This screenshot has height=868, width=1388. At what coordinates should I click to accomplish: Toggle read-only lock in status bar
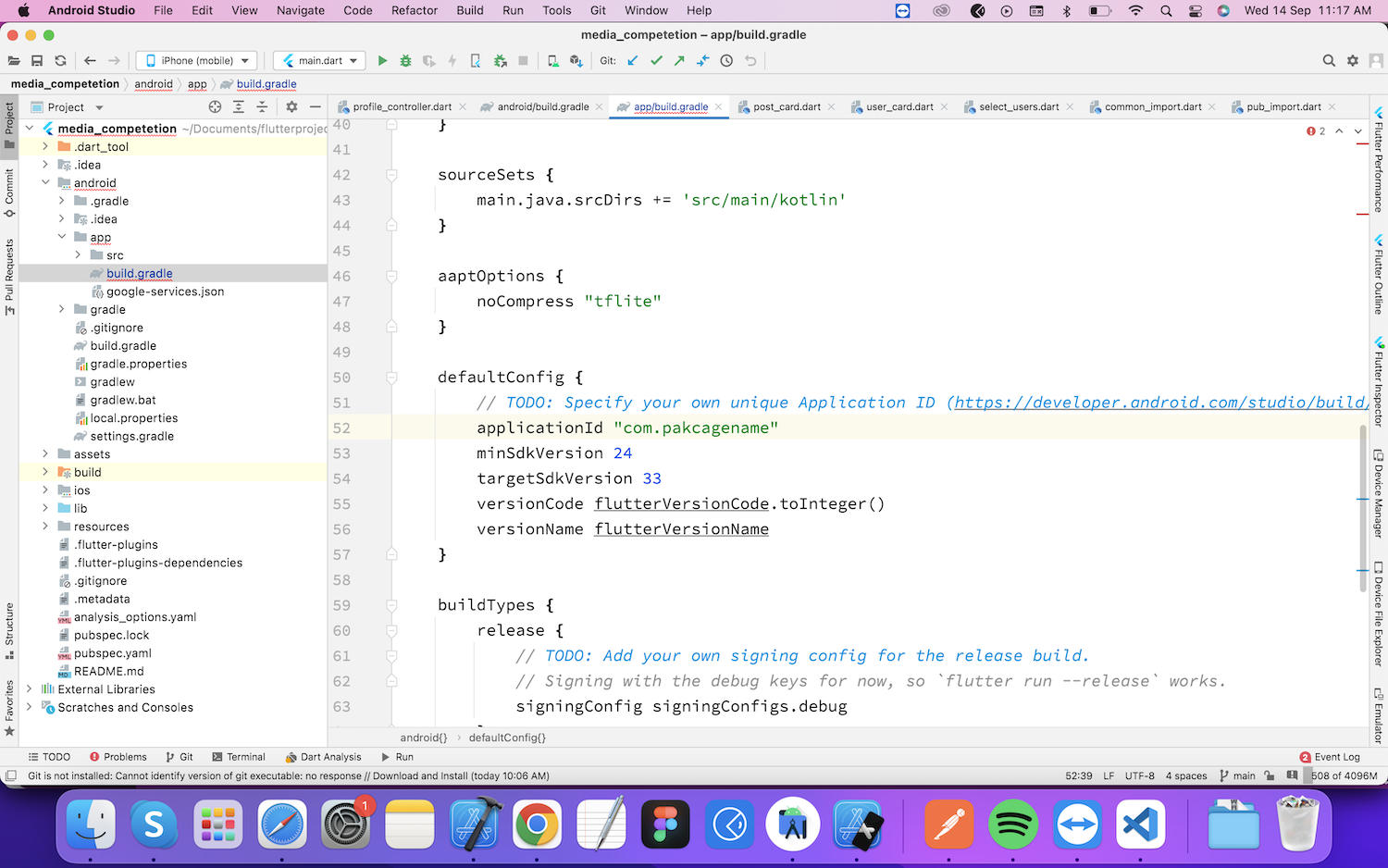(x=1270, y=775)
